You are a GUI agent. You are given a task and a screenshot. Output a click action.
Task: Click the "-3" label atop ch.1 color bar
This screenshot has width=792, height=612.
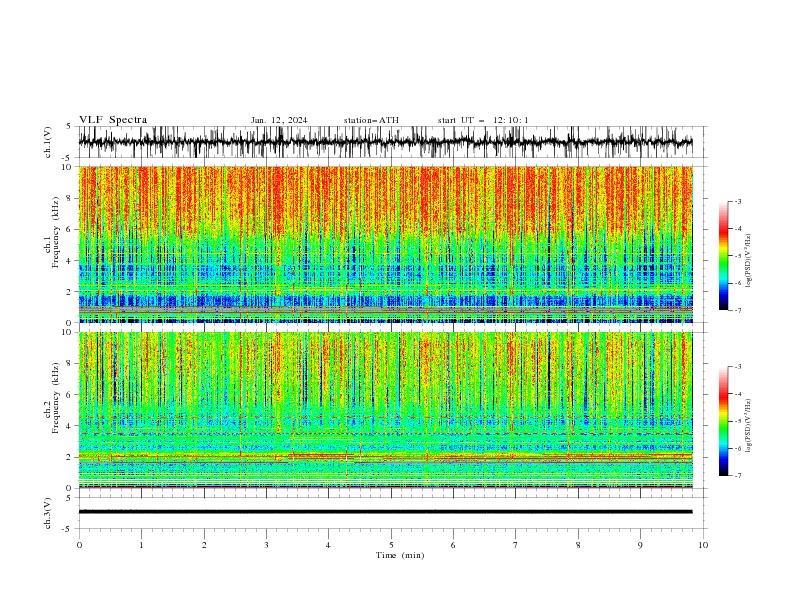coord(737,201)
